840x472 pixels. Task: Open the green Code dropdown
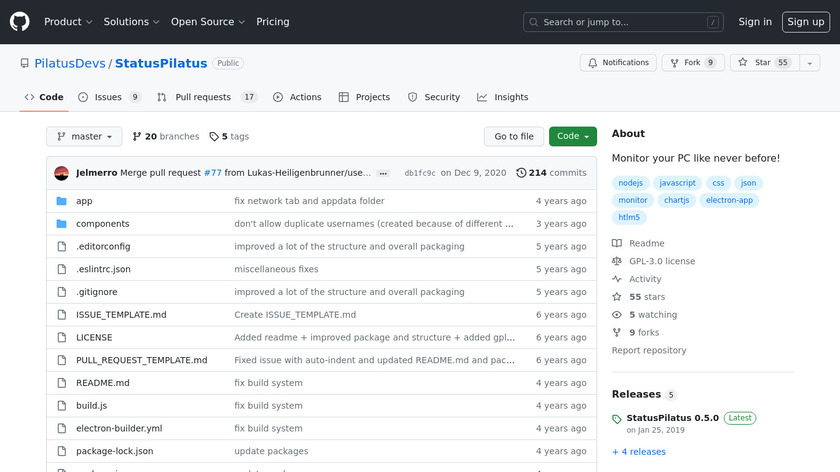coord(572,137)
